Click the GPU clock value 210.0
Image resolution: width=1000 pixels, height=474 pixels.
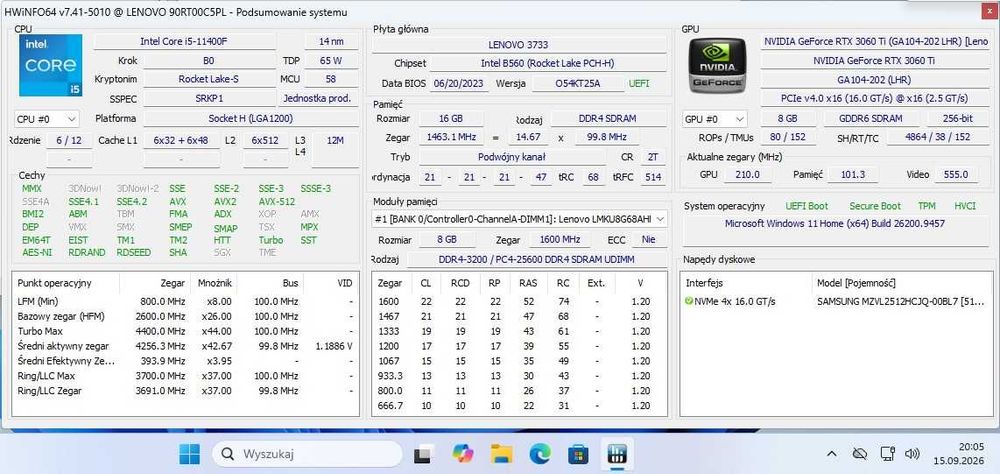(x=747, y=175)
